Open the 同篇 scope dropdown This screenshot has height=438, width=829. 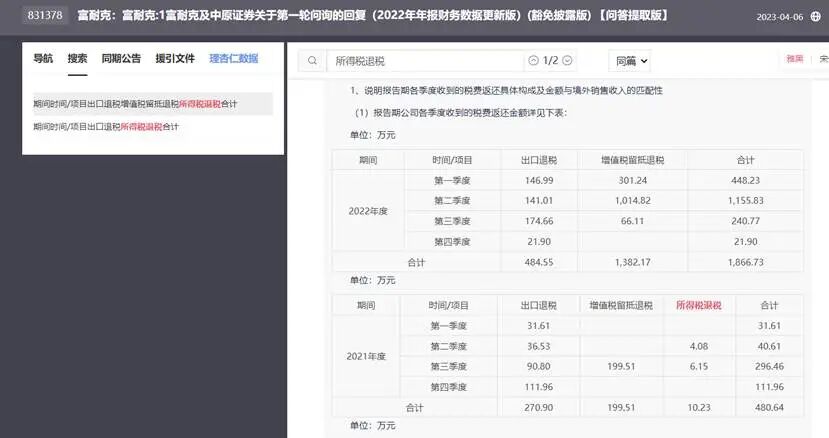[630, 61]
